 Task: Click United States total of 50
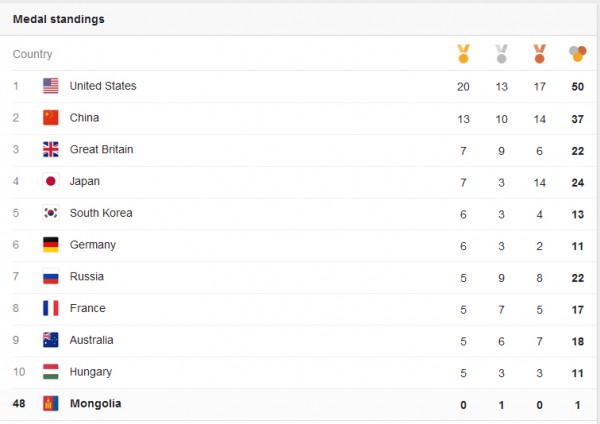coord(577,86)
